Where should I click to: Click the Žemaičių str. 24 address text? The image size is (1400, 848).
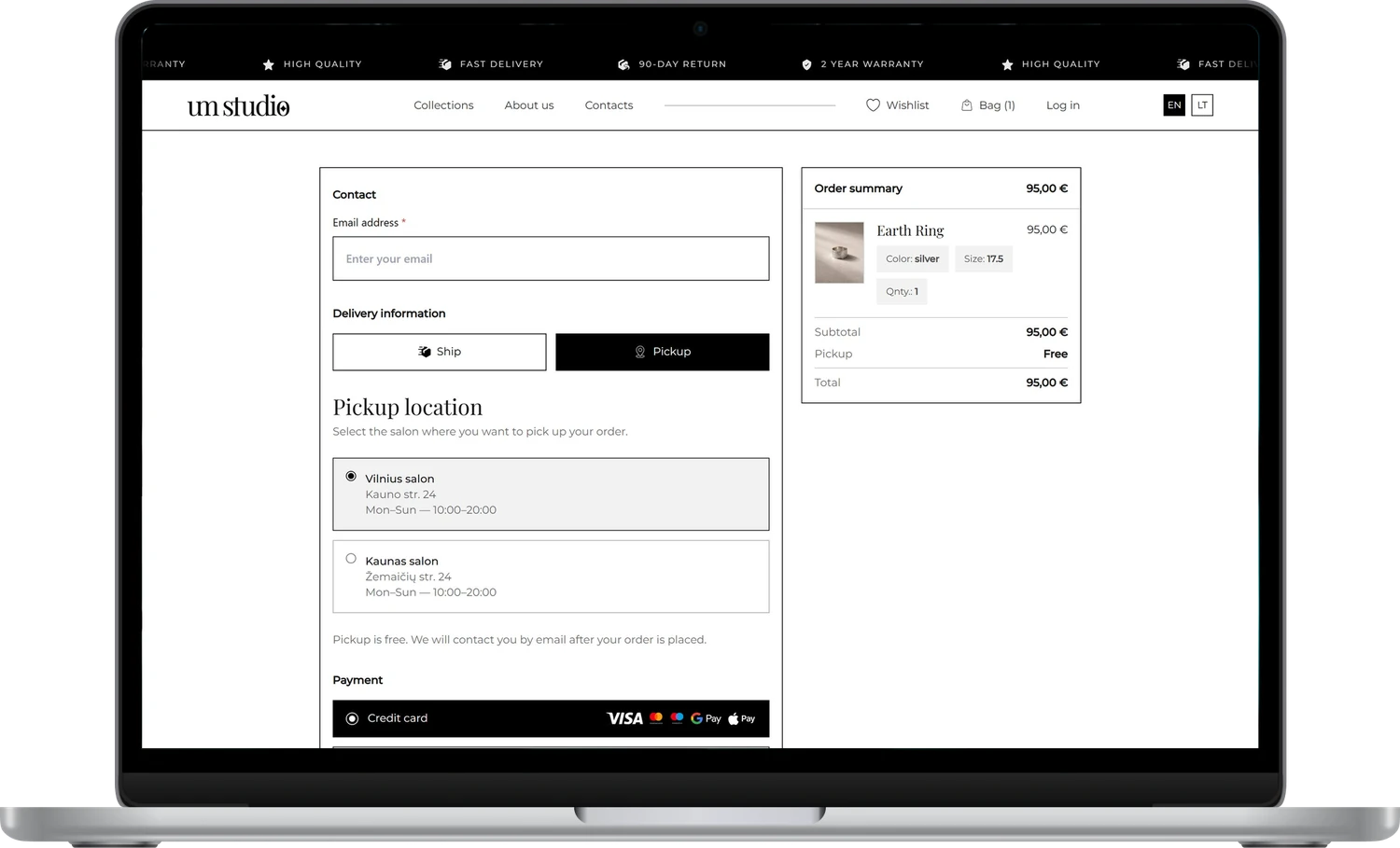pos(408,577)
